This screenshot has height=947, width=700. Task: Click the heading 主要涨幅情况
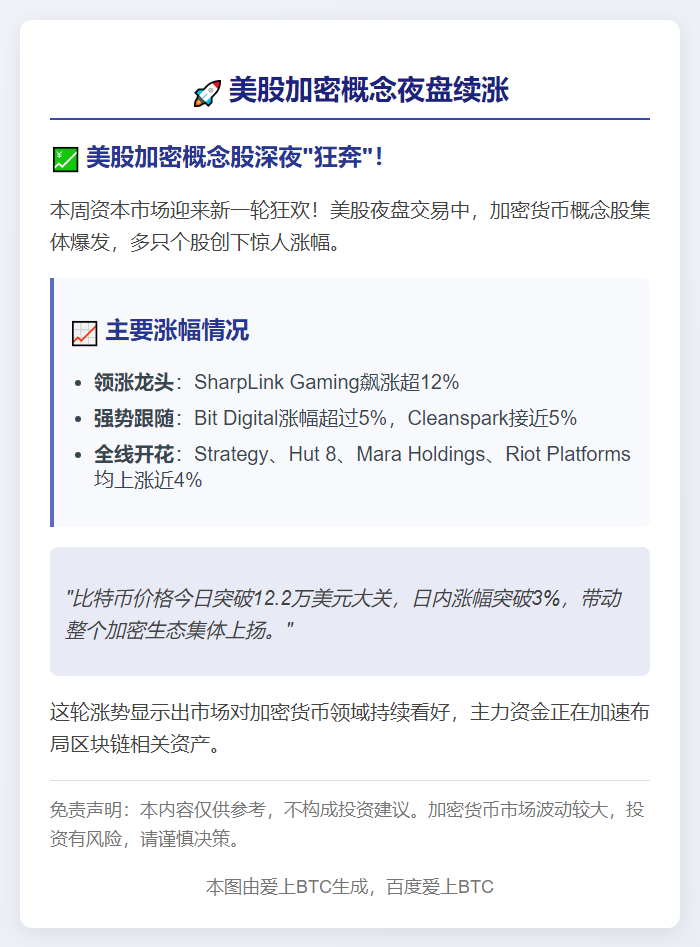click(x=177, y=331)
